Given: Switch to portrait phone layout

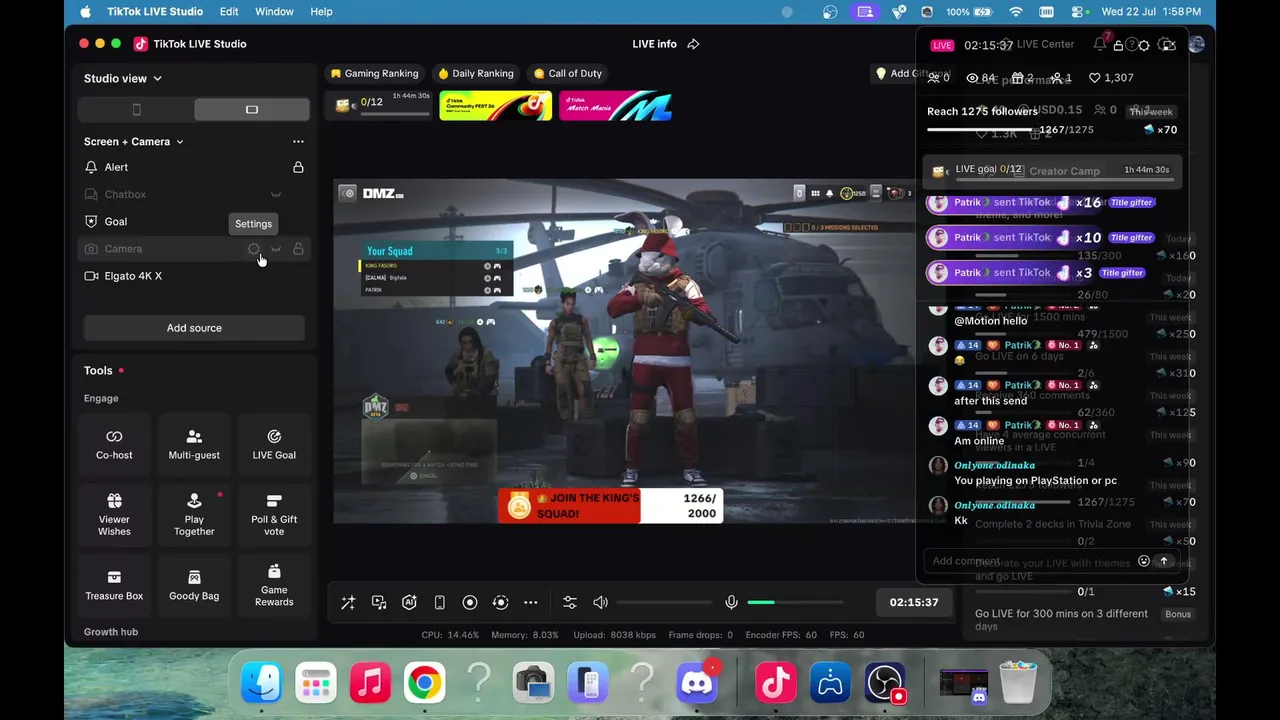Looking at the screenshot, I should click(x=137, y=109).
